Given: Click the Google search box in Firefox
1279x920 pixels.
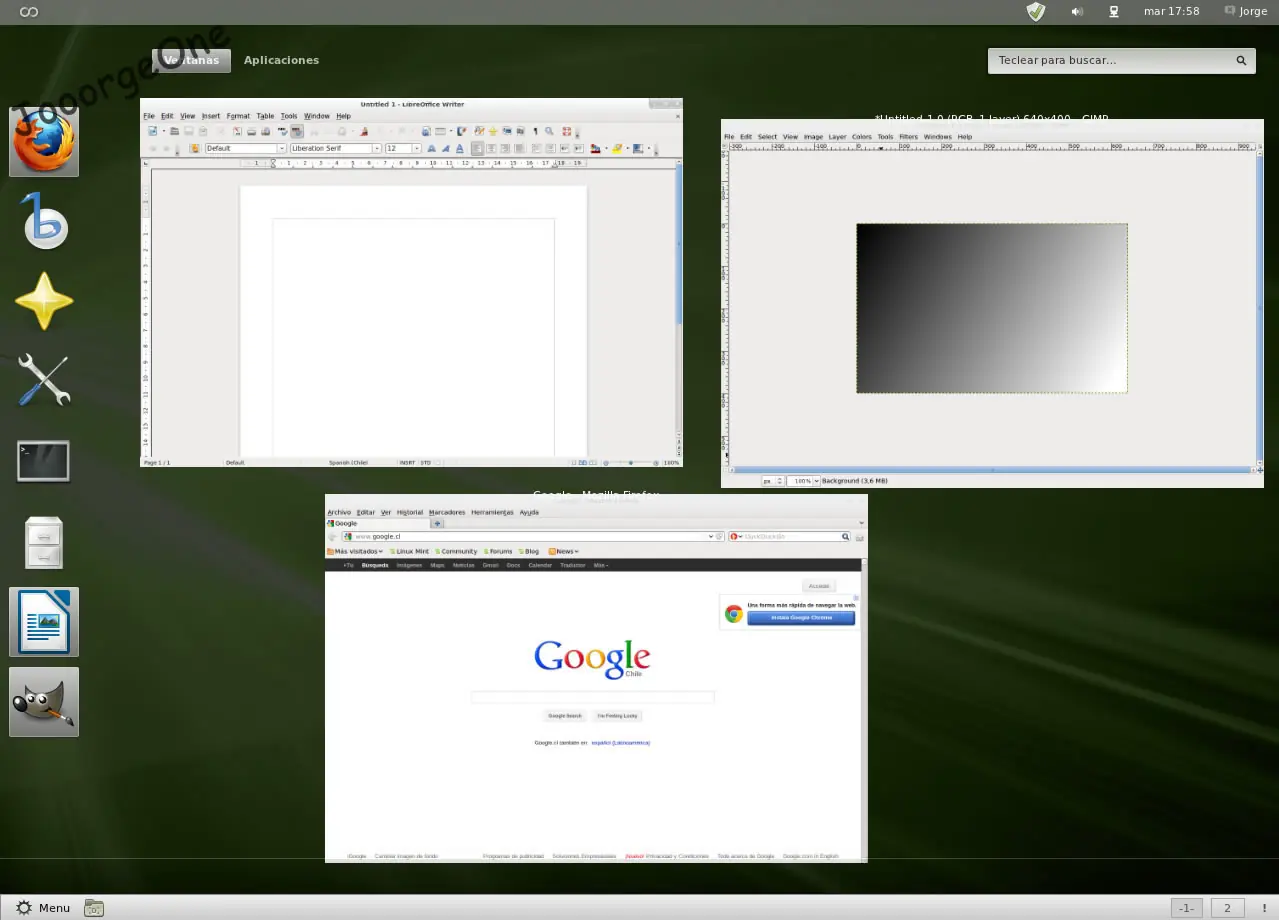Looking at the screenshot, I should click(592, 697).
